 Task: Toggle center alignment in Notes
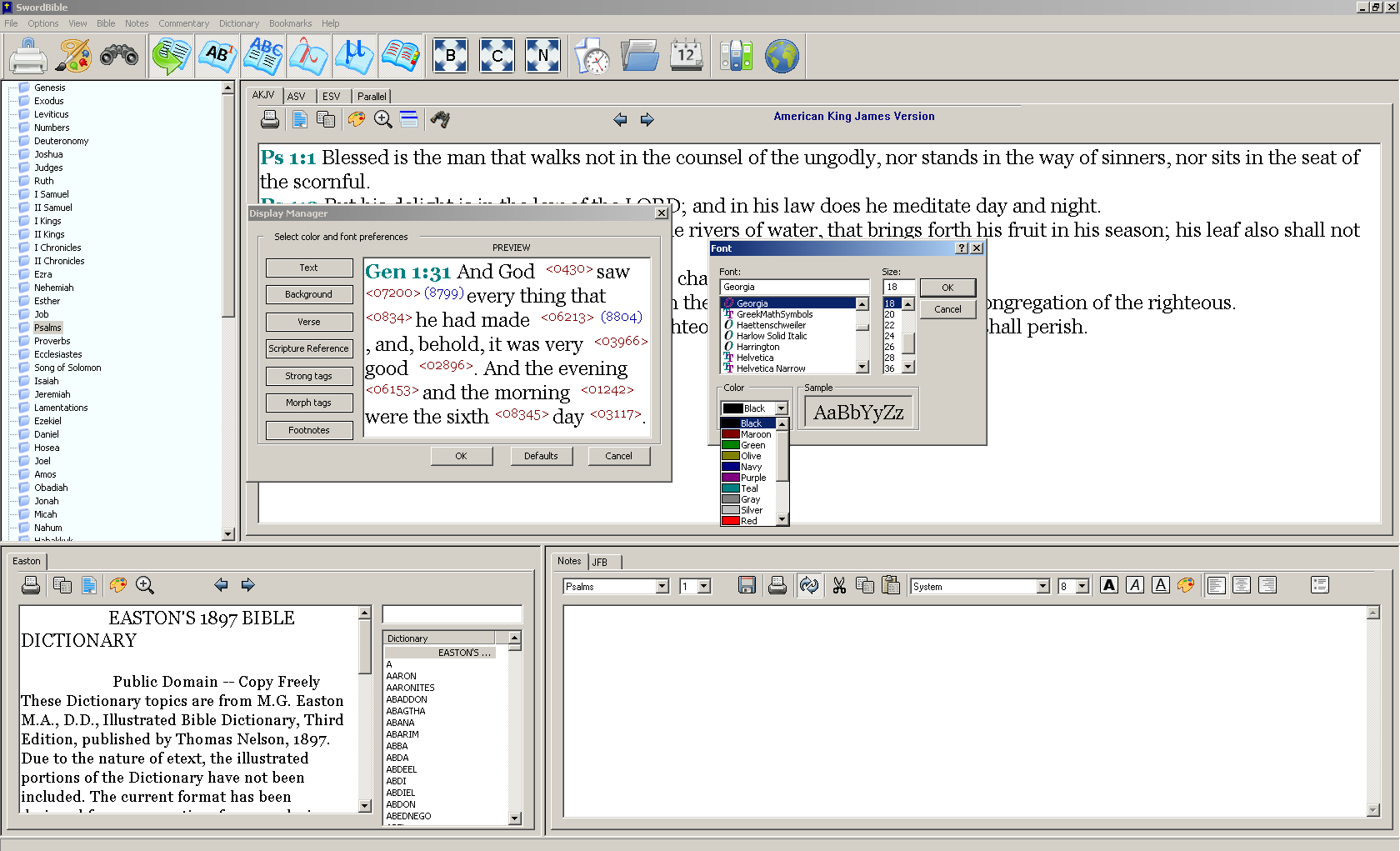coord(1242,585)
